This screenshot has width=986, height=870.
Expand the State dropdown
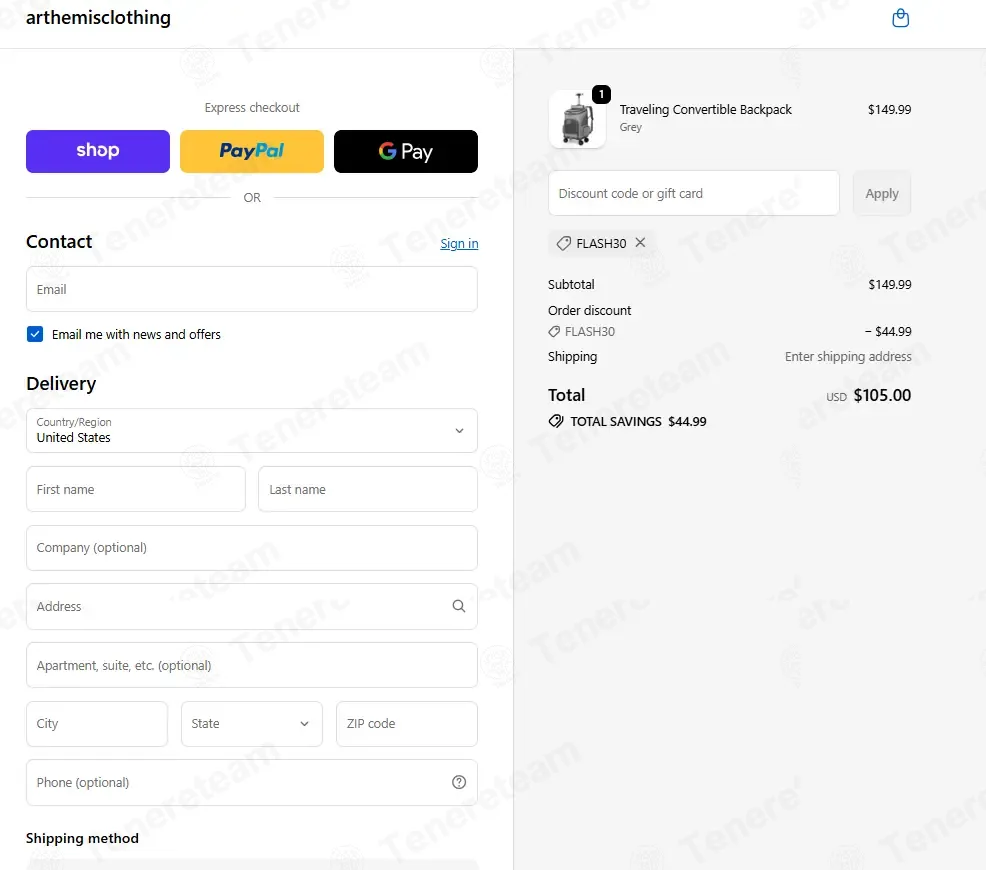(x=252, y=724)
